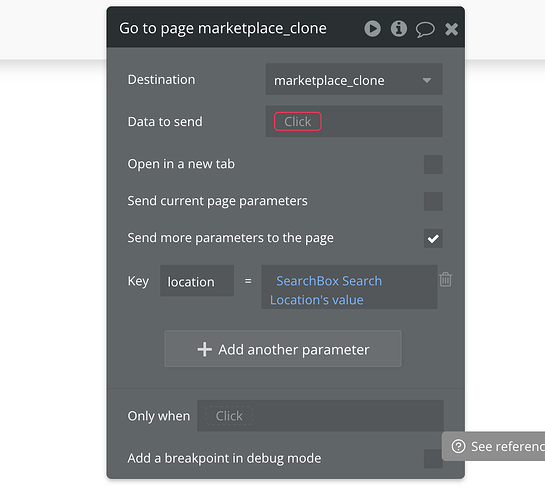
Task: Open the info icon in dialog header
Action: click(x=399, y=28)
